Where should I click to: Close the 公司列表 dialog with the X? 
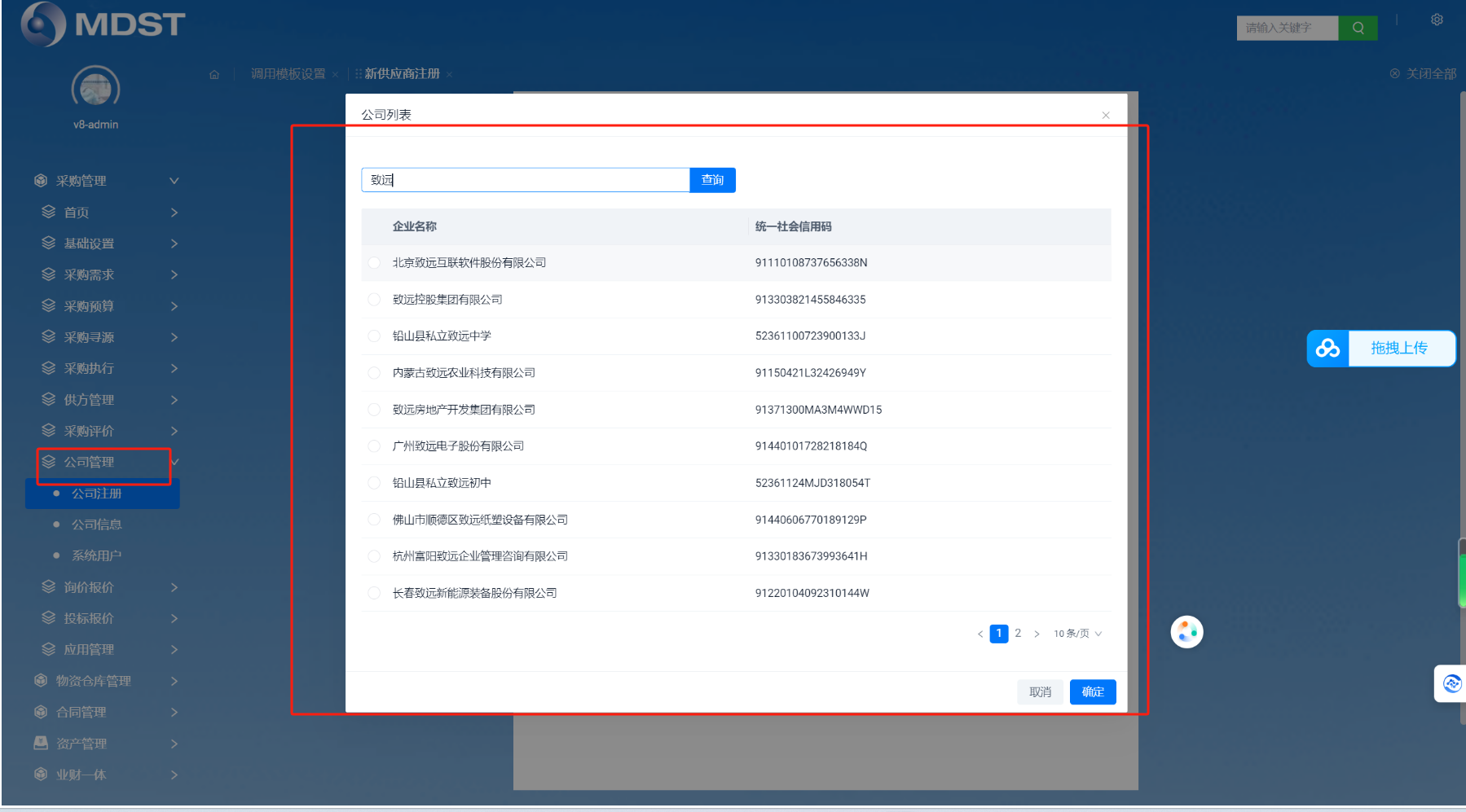click(1106, 115)
